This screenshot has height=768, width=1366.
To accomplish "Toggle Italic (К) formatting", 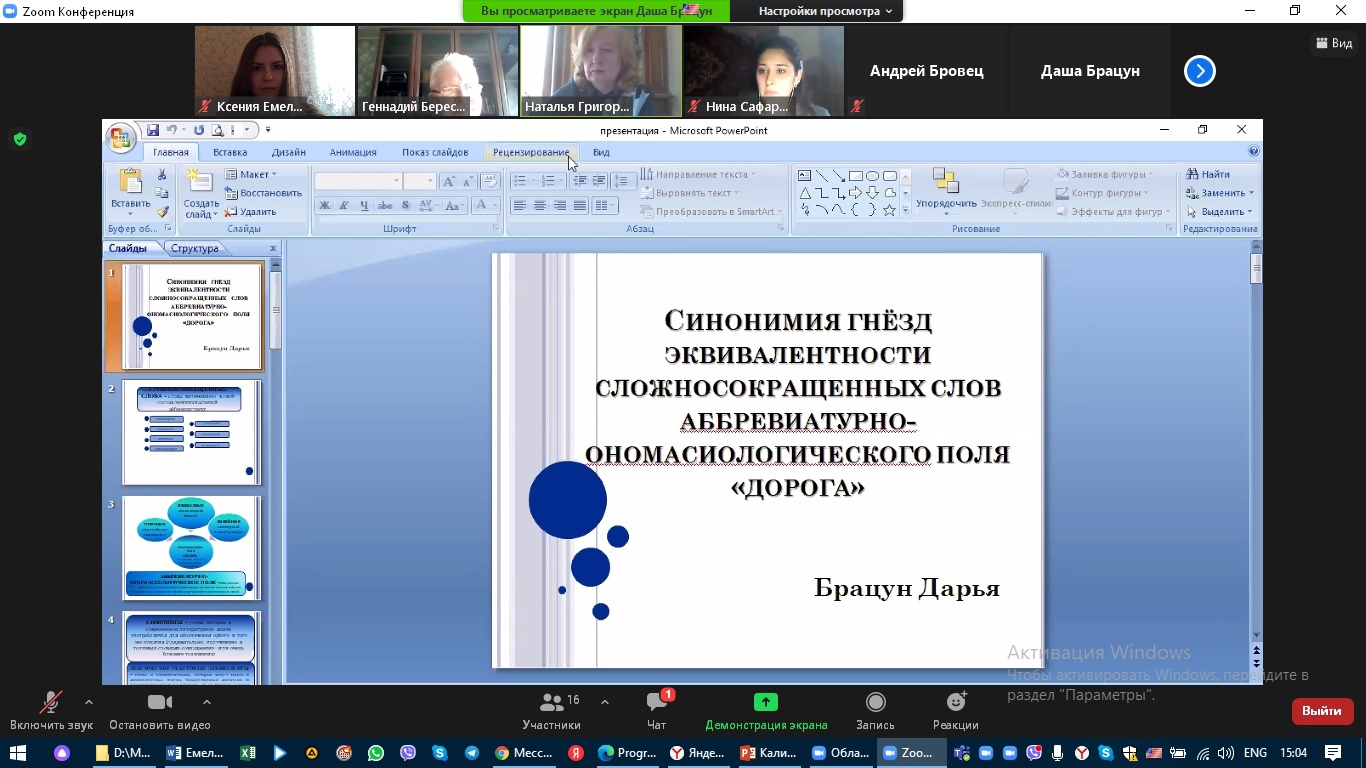I will [x=344, y=205].
